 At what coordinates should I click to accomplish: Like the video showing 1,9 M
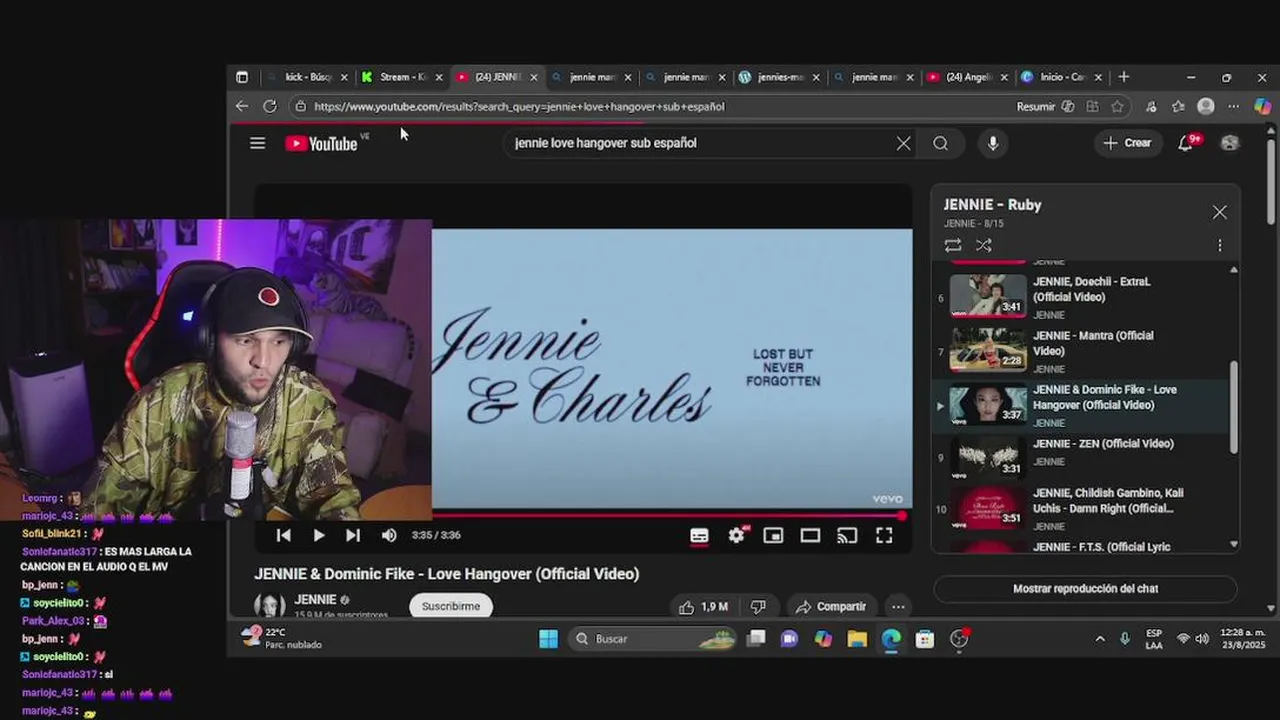(703, 606)
